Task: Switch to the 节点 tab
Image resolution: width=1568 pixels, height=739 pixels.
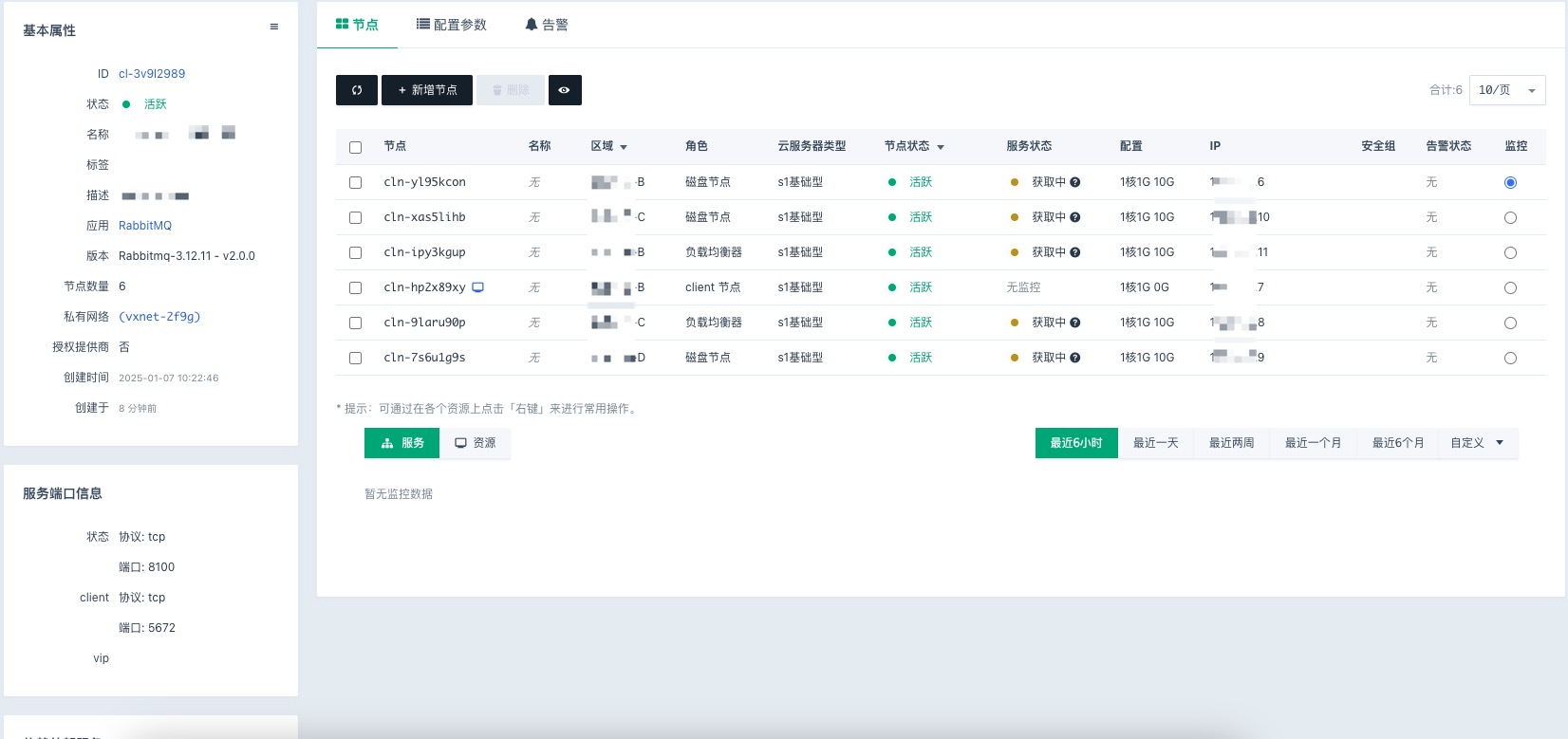Action: [x=357, y=25]
